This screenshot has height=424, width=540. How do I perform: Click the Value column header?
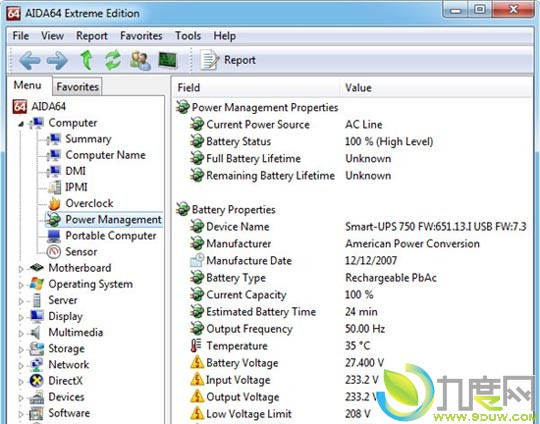coord(436,88)
